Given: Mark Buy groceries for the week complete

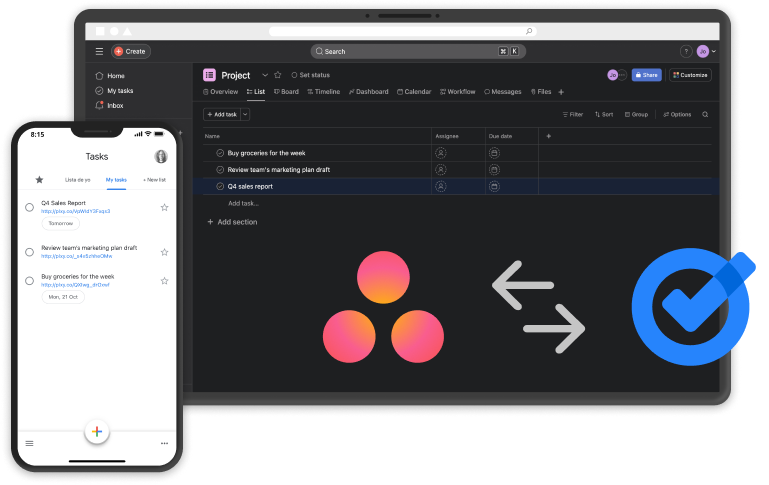Looking at the screenshot, I should click(x=220, y=153).
